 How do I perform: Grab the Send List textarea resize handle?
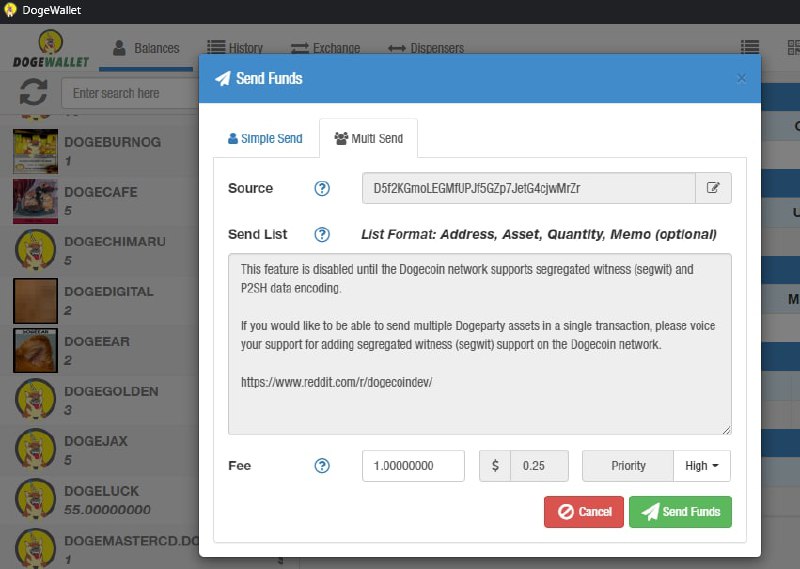pyautogui.click(x=727, y=430)
